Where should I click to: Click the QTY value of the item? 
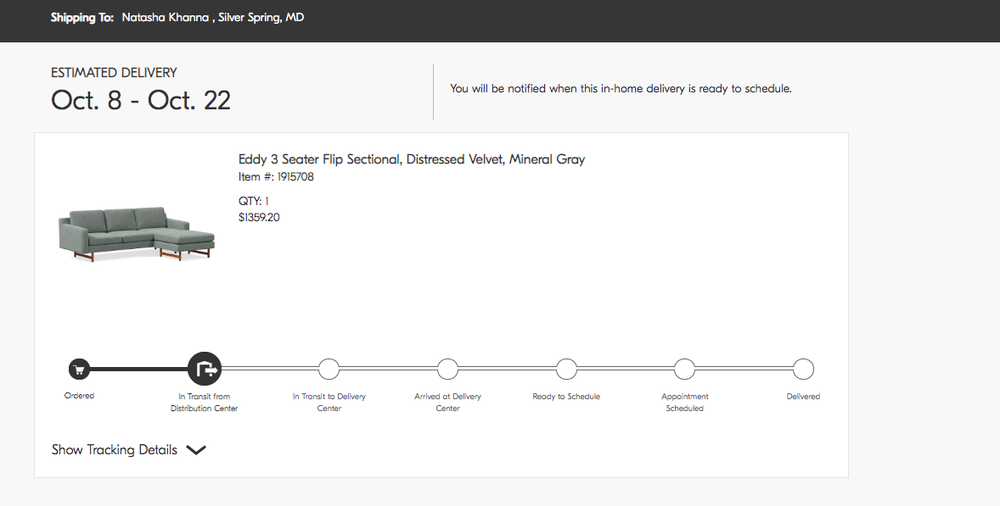coord(267,201)
